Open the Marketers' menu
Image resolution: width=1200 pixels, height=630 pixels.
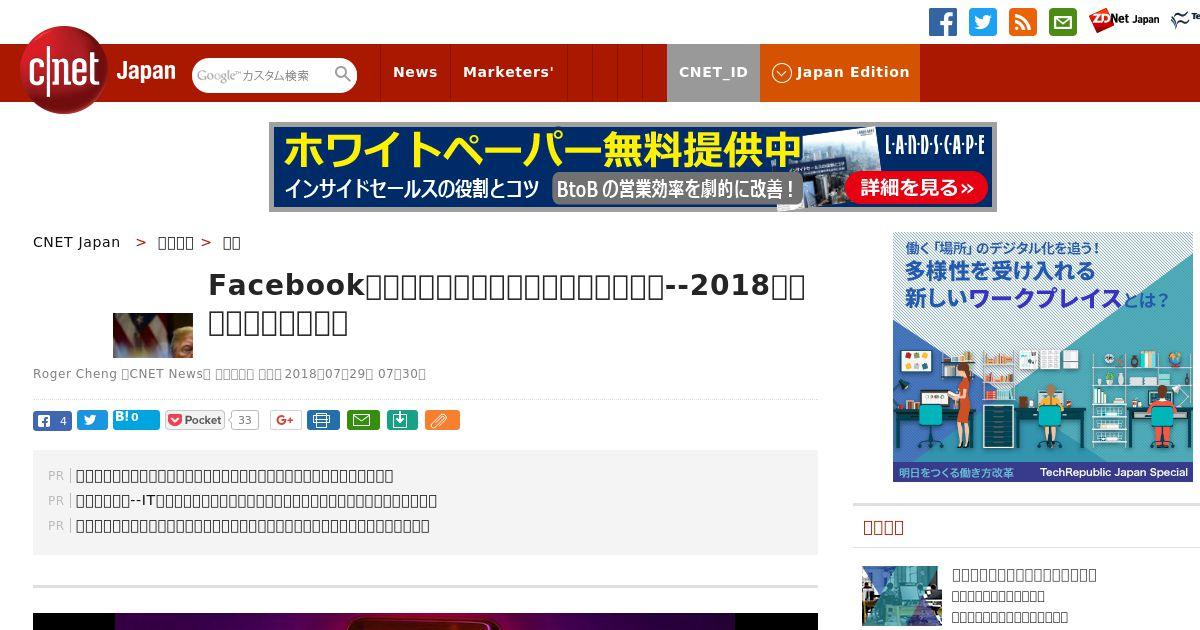[x=508, y=72]
